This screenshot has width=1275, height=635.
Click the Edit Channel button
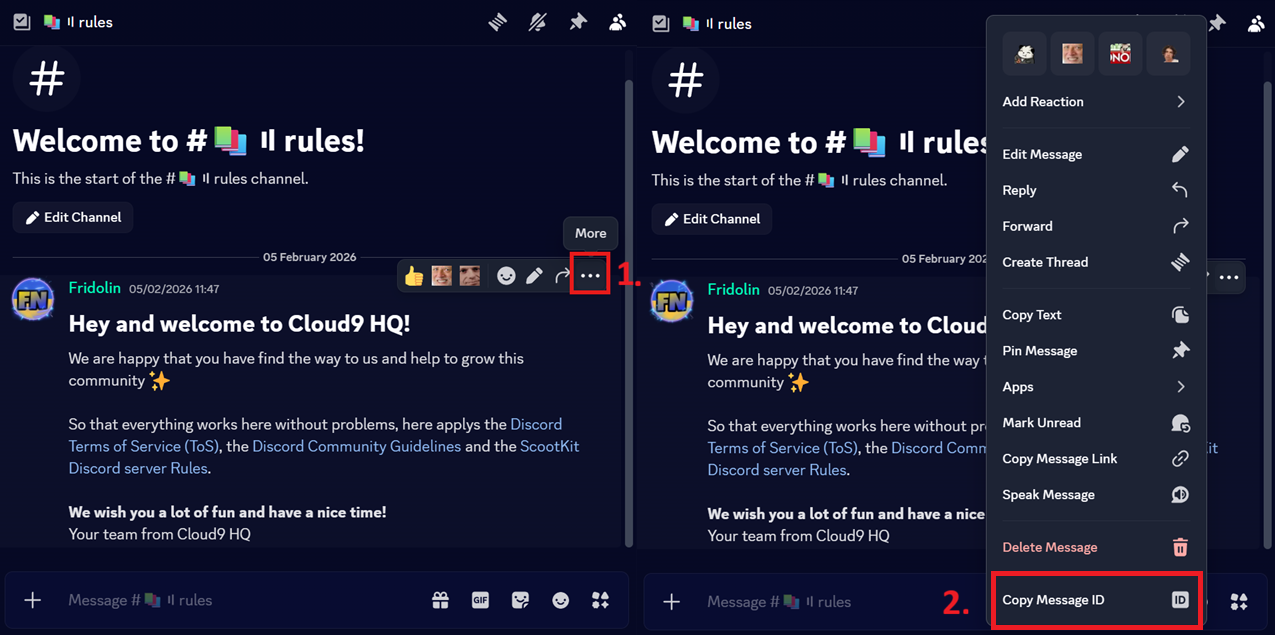point(72,217)
